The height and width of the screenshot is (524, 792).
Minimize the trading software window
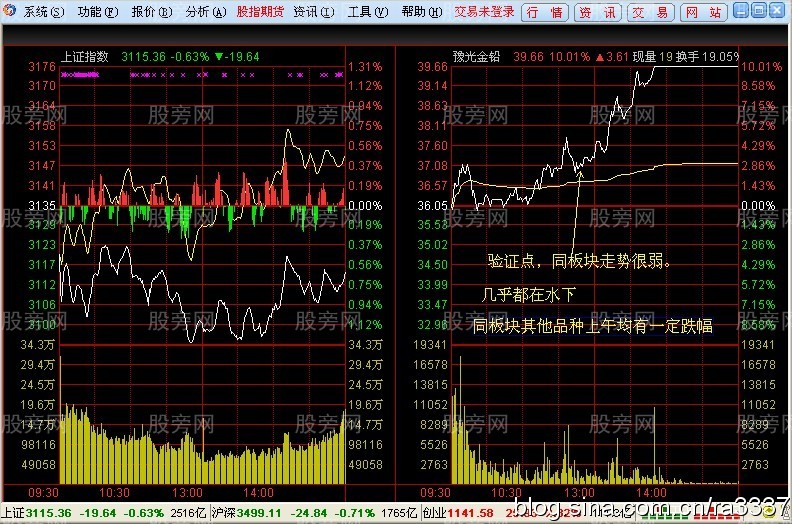tap(740, 10)
